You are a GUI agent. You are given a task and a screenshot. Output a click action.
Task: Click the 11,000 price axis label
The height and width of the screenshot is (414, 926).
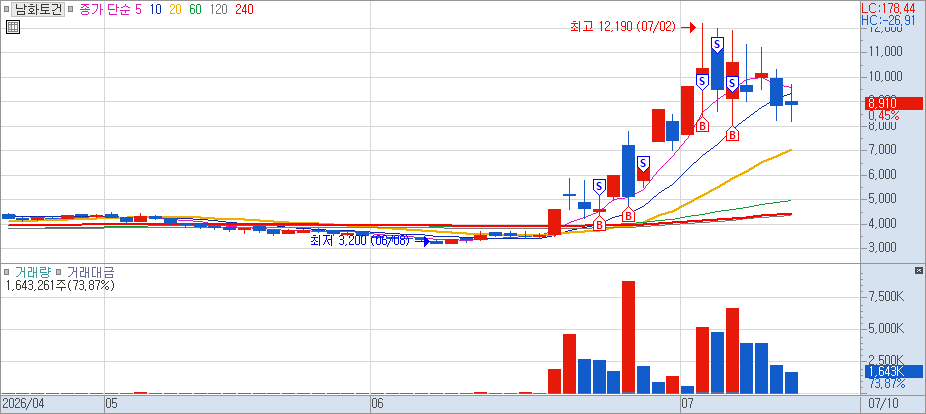pyautogui.click(x=885, y=52)
